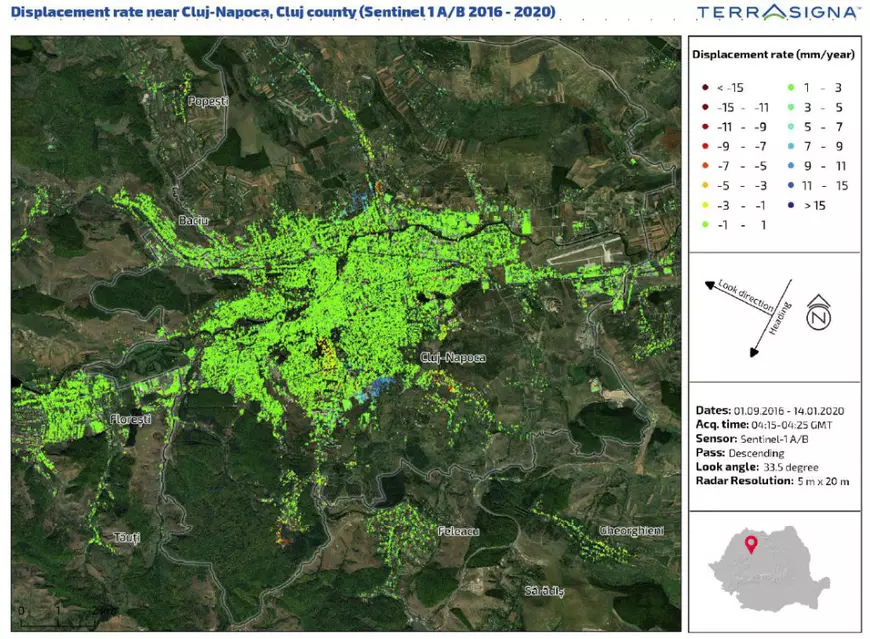Viewport: 870px width, 639px height.
Task: Click the '-7 – -5' orange legend dot
Action: click(706, 166)
